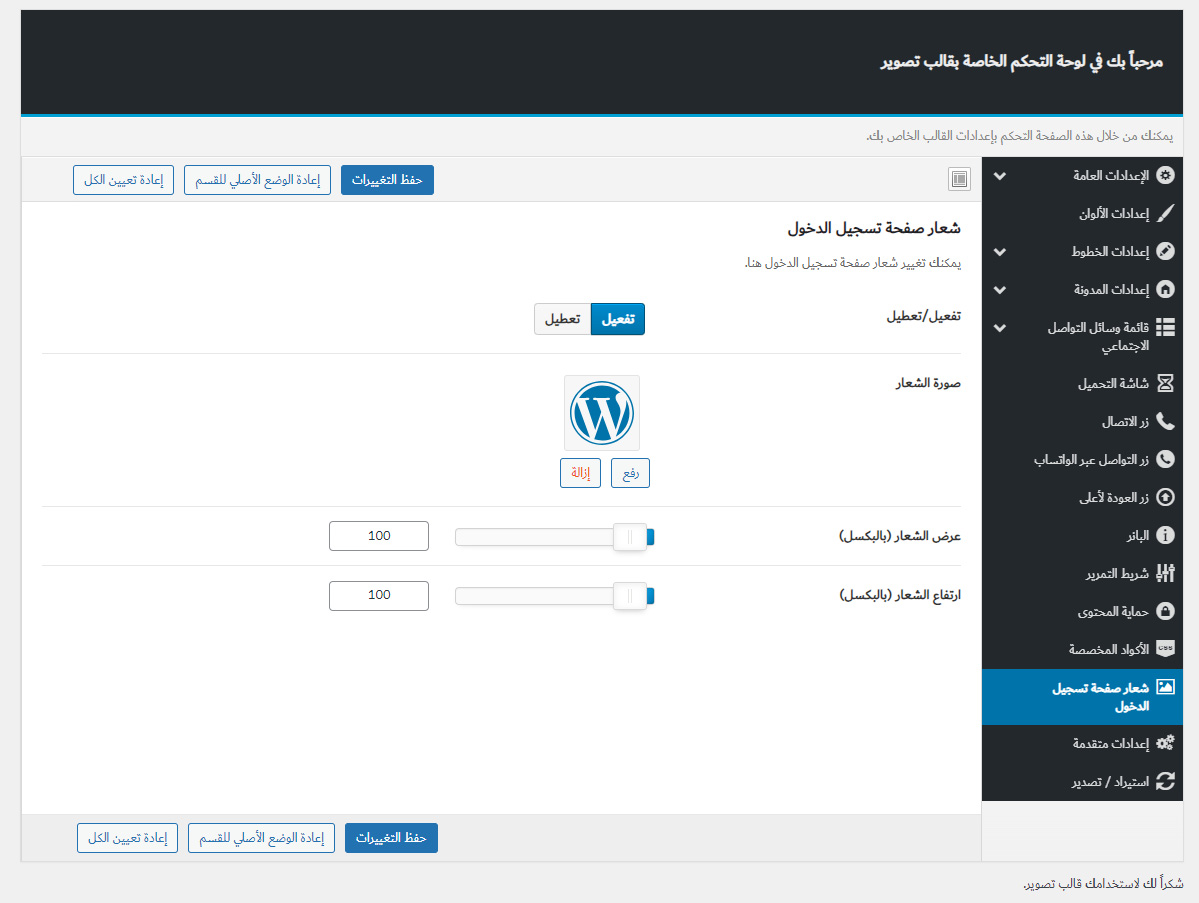Click the logo height (ارتفاع الشعار) number input field
This screenshot has width=1199, height=903.
379,595
